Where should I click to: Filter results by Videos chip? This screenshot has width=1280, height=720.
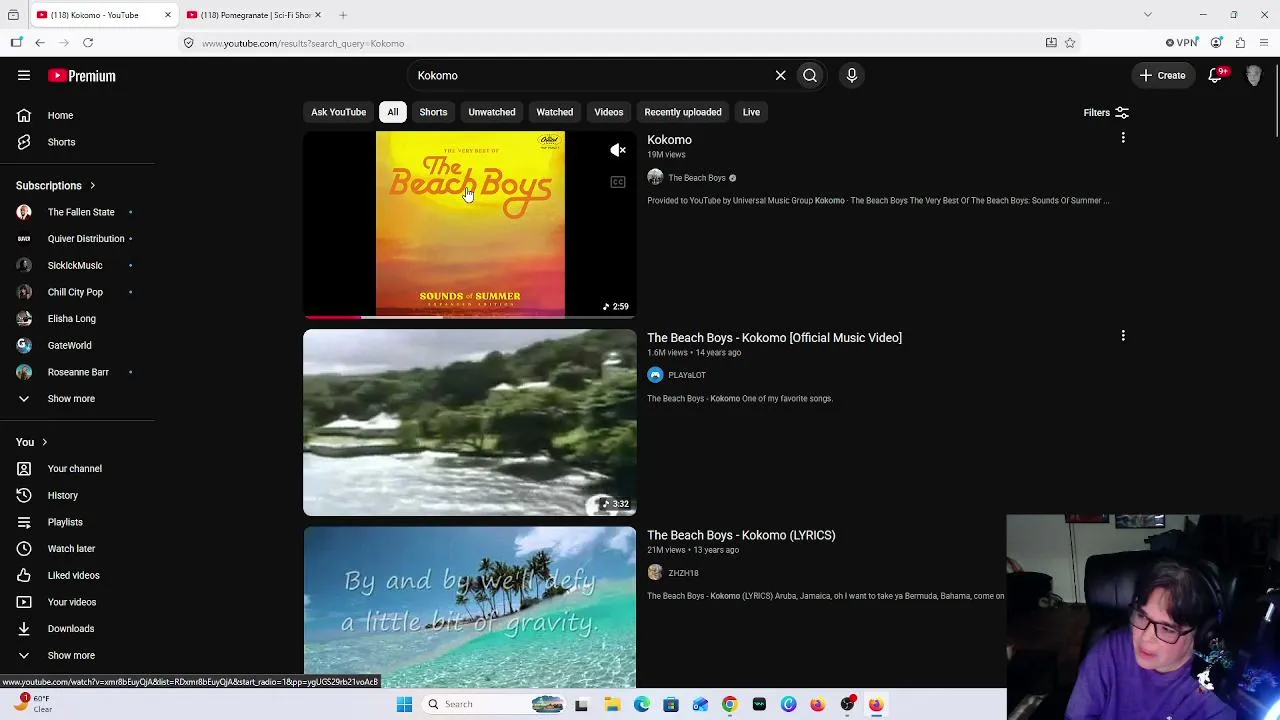(609, 112)
